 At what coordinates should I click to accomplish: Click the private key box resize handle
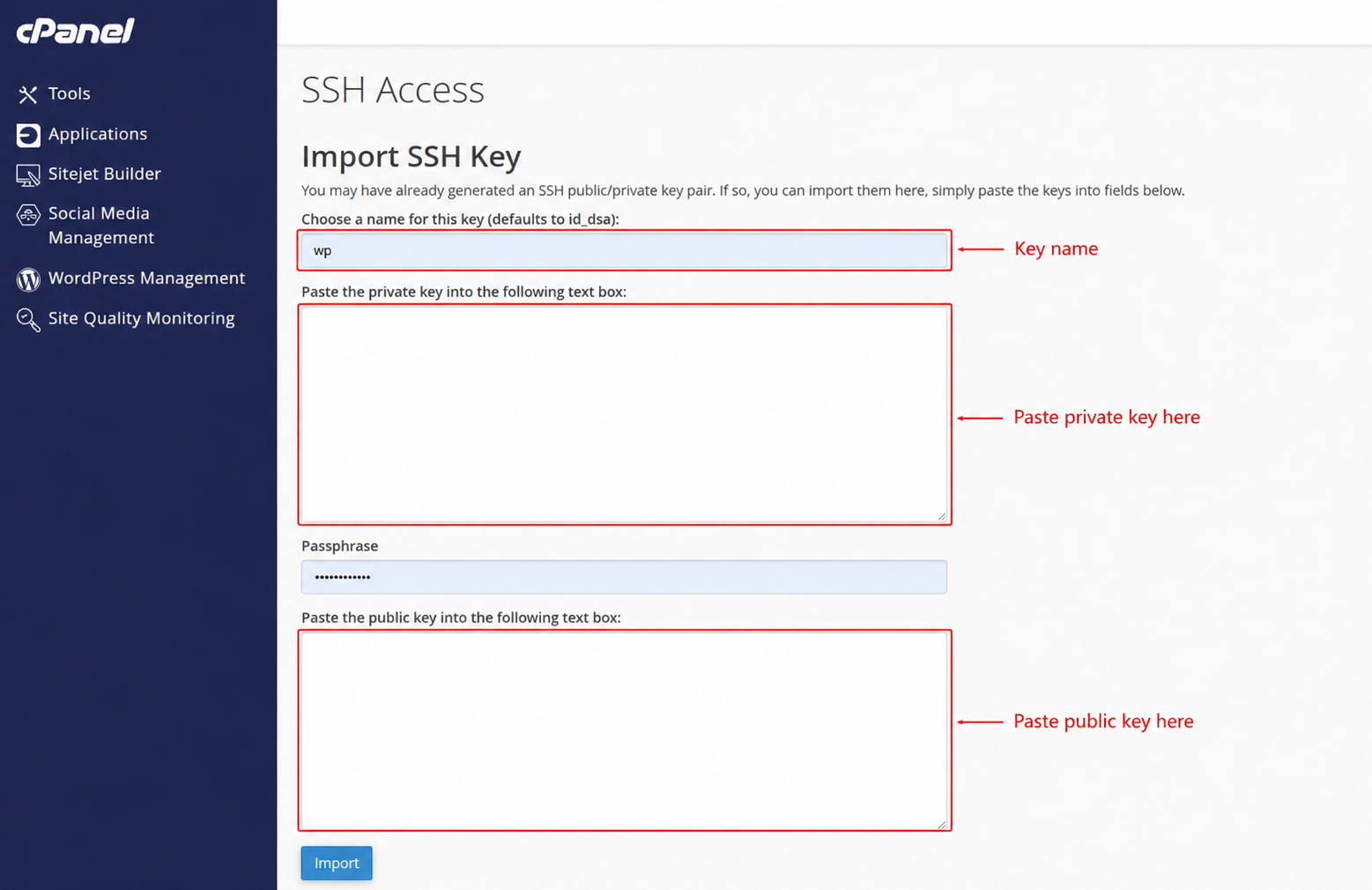pos(942,516)
